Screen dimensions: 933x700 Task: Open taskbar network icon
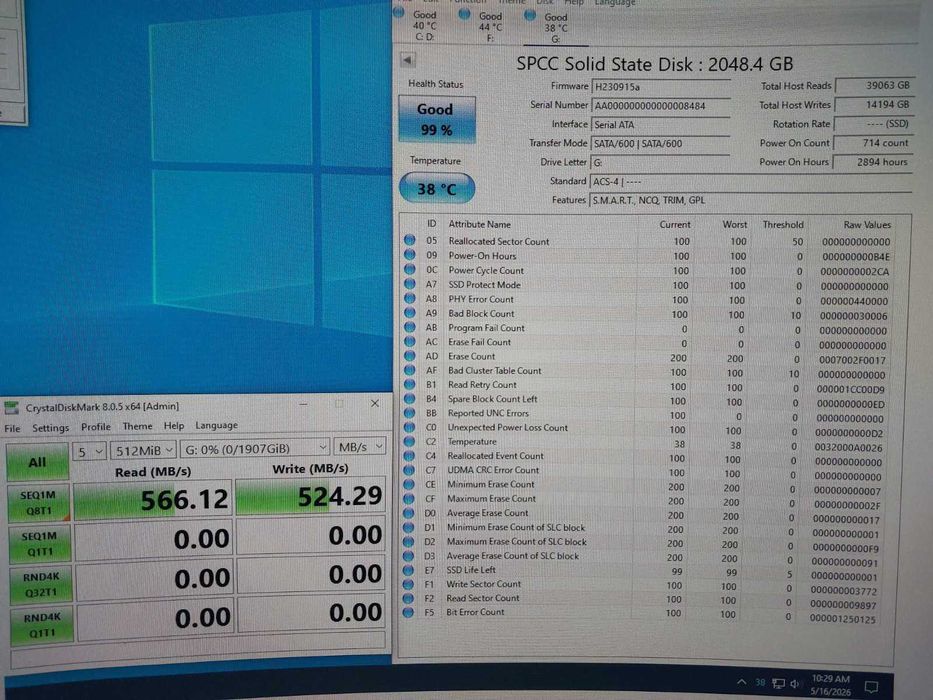click(x=778, y=683)
